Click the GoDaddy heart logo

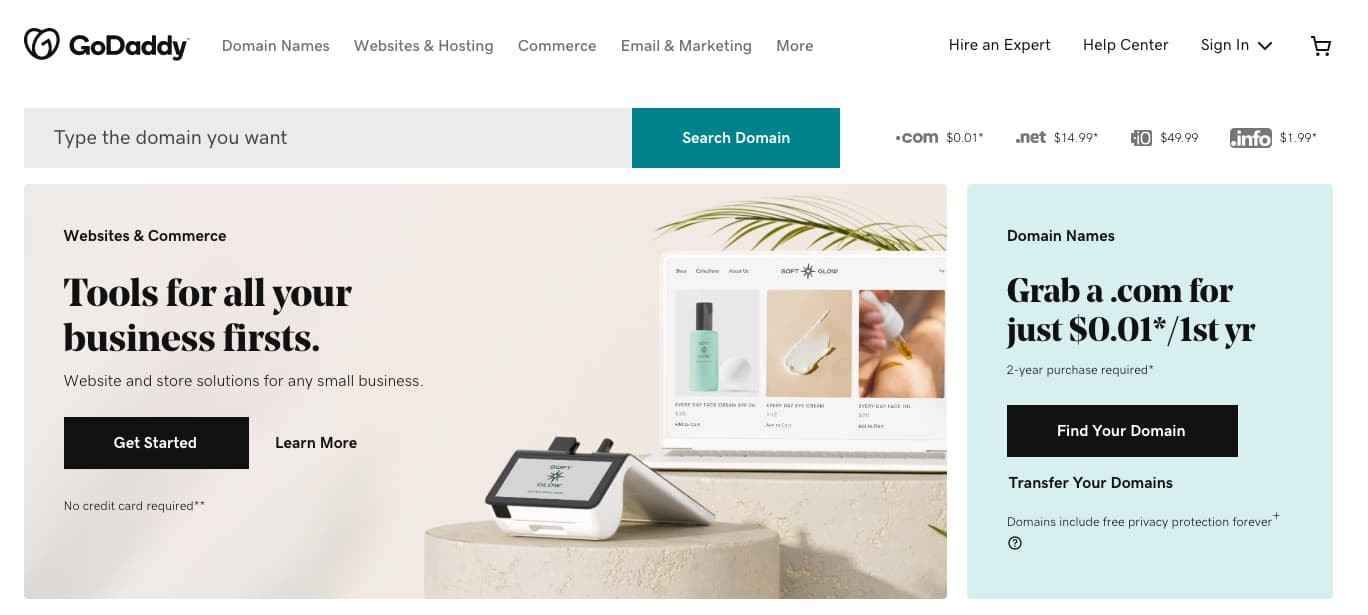pos(42,44)
